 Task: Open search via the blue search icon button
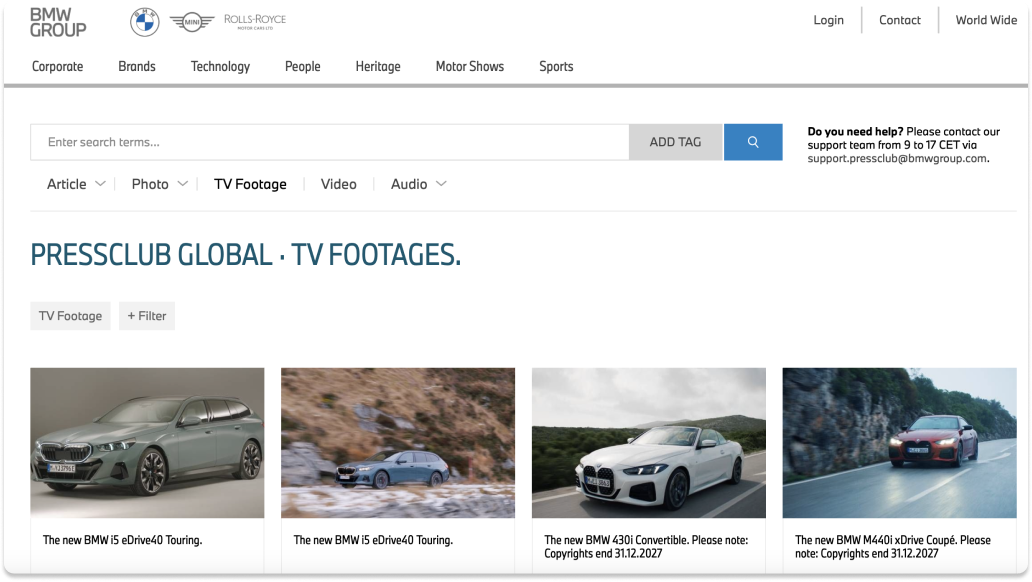752,141
